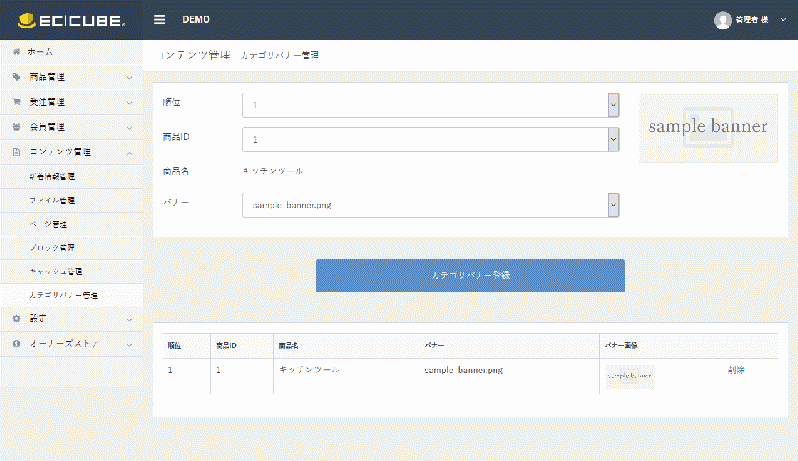Viewport: 798px width, 461px height.
Task: Click the 受注管理 shopping cart icon
Action: click(x=16, y=102)
